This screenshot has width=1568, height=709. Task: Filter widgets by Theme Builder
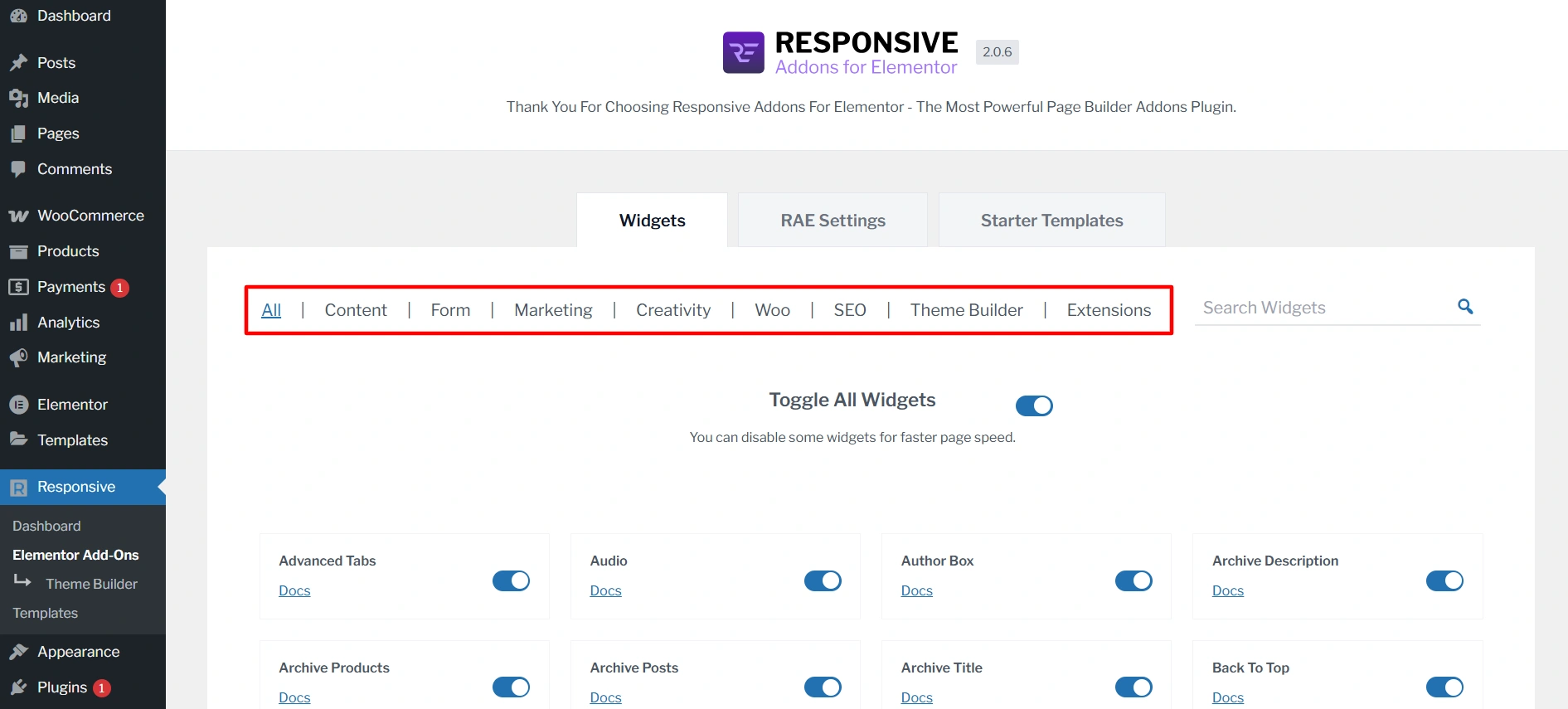coord(966,310)
